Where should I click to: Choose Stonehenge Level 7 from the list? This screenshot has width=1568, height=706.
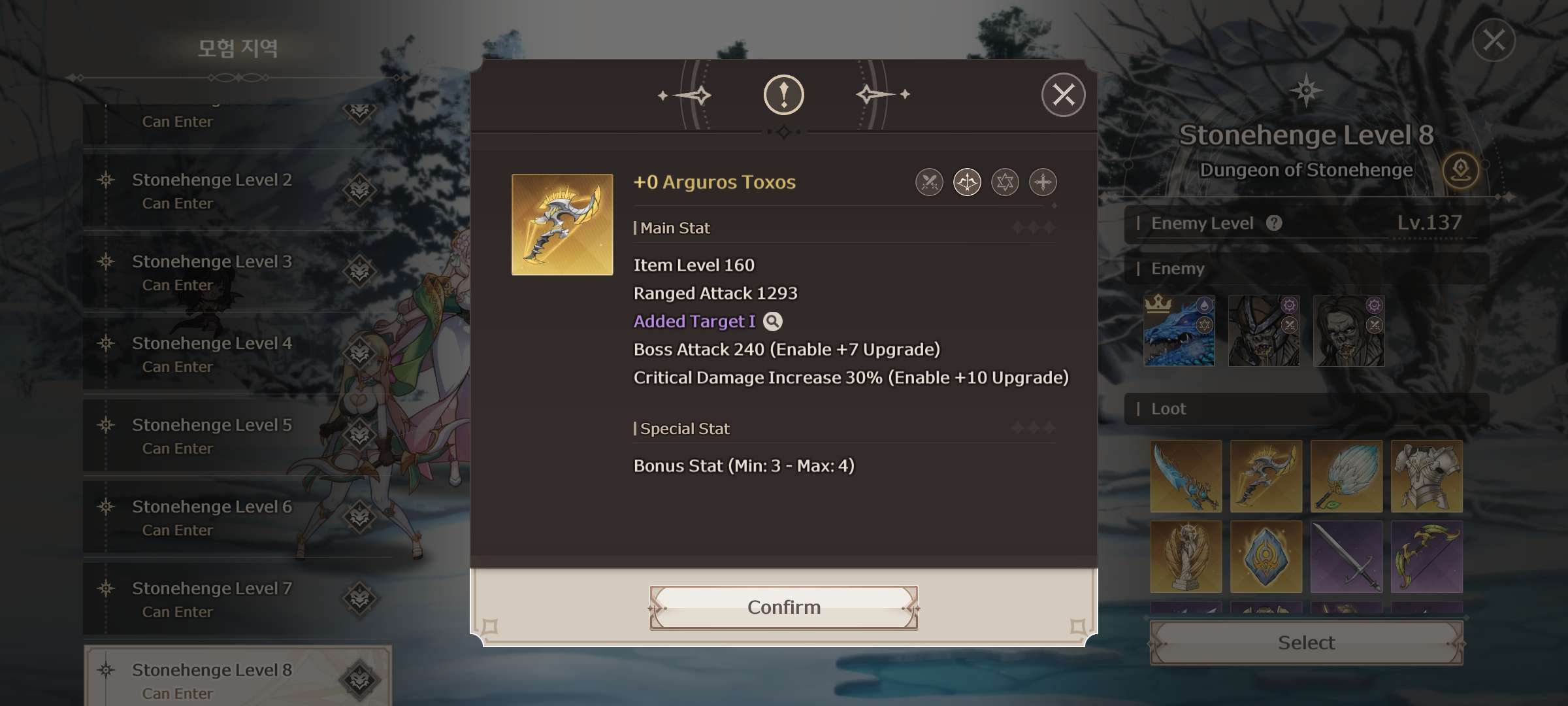click(x=238, y=599)
